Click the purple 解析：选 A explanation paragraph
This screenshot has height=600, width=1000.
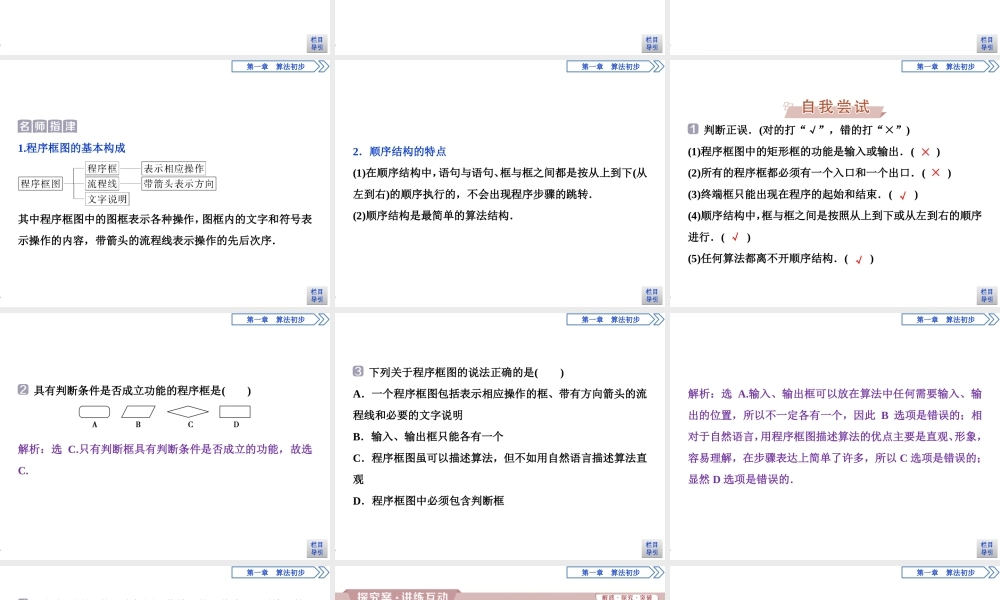point(835,436)
